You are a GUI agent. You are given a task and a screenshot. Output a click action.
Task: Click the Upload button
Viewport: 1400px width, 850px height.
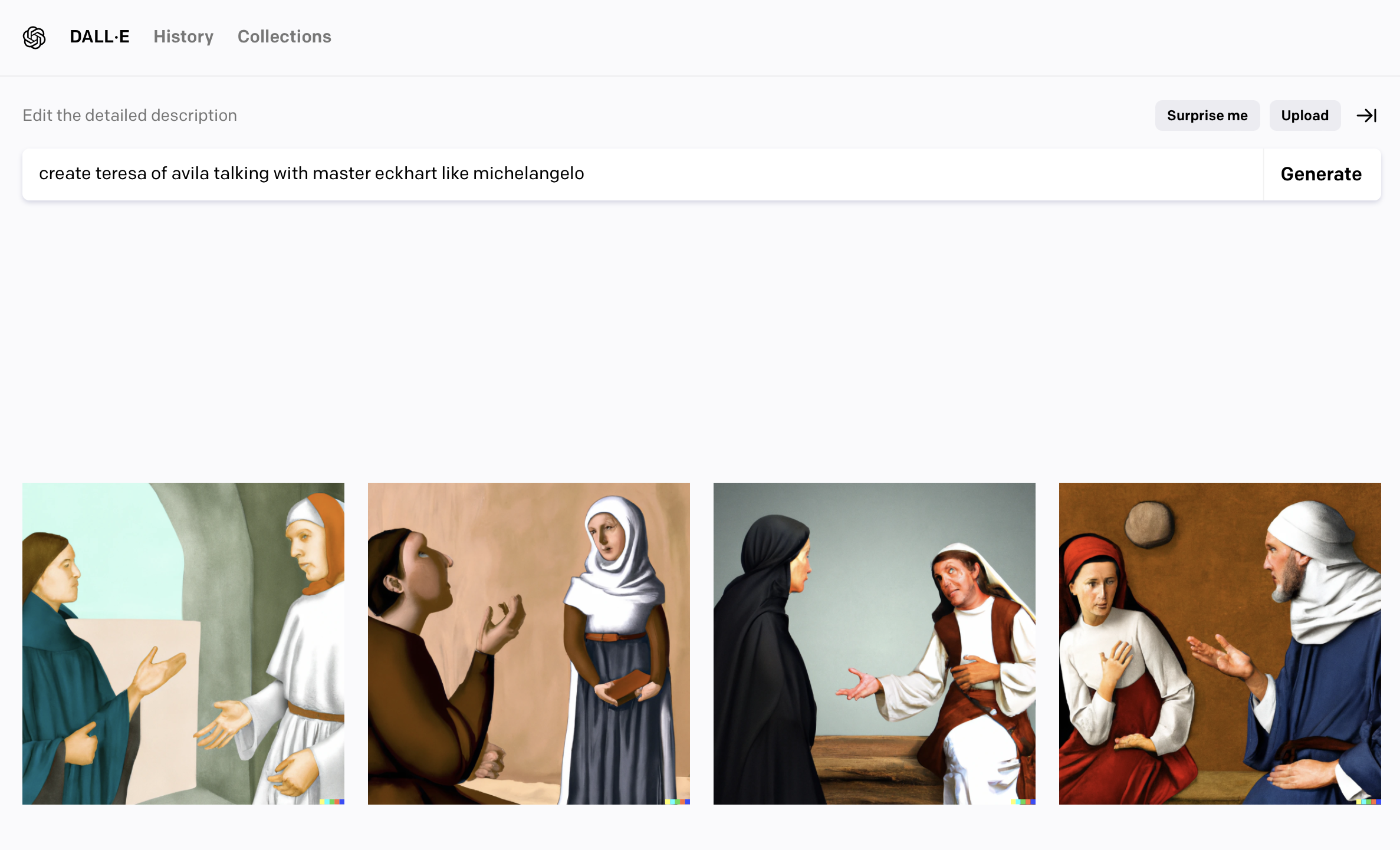[x=1304, y=116]
